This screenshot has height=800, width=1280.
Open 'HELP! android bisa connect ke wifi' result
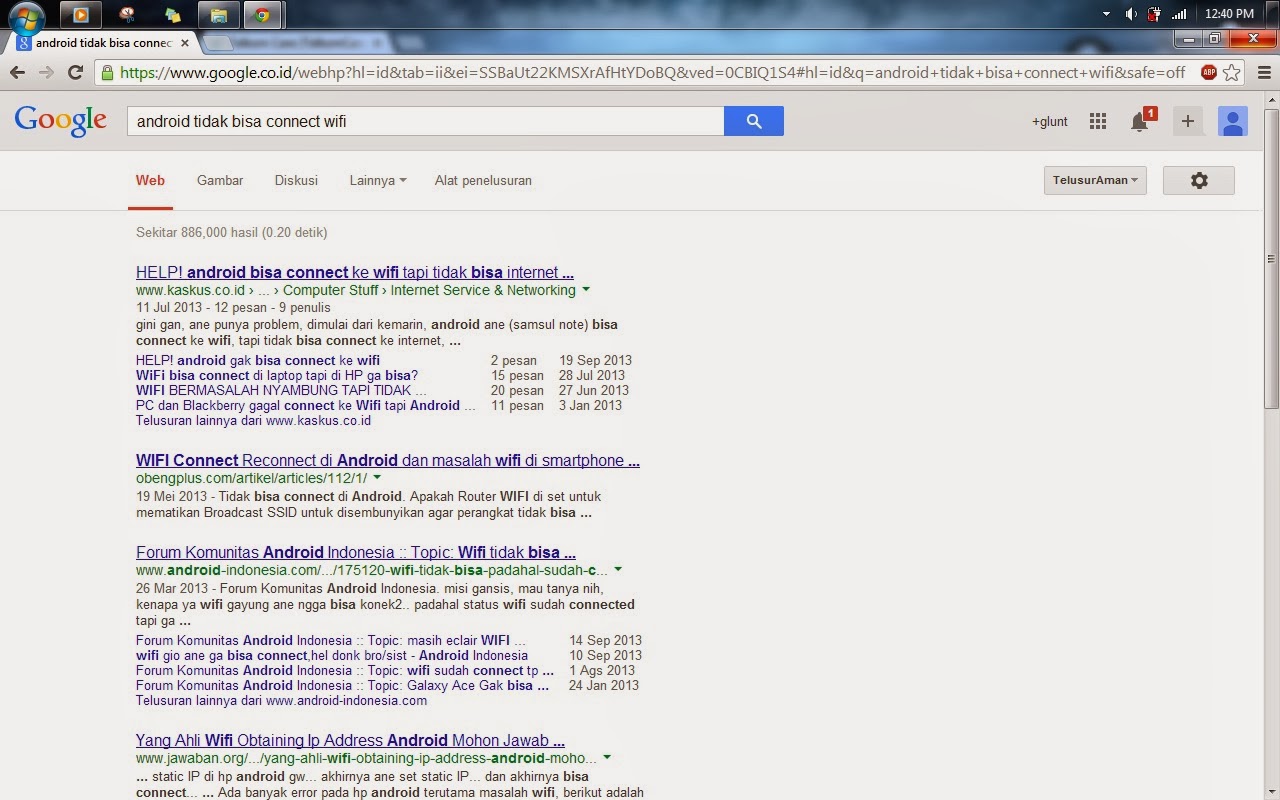coord(355,272)
